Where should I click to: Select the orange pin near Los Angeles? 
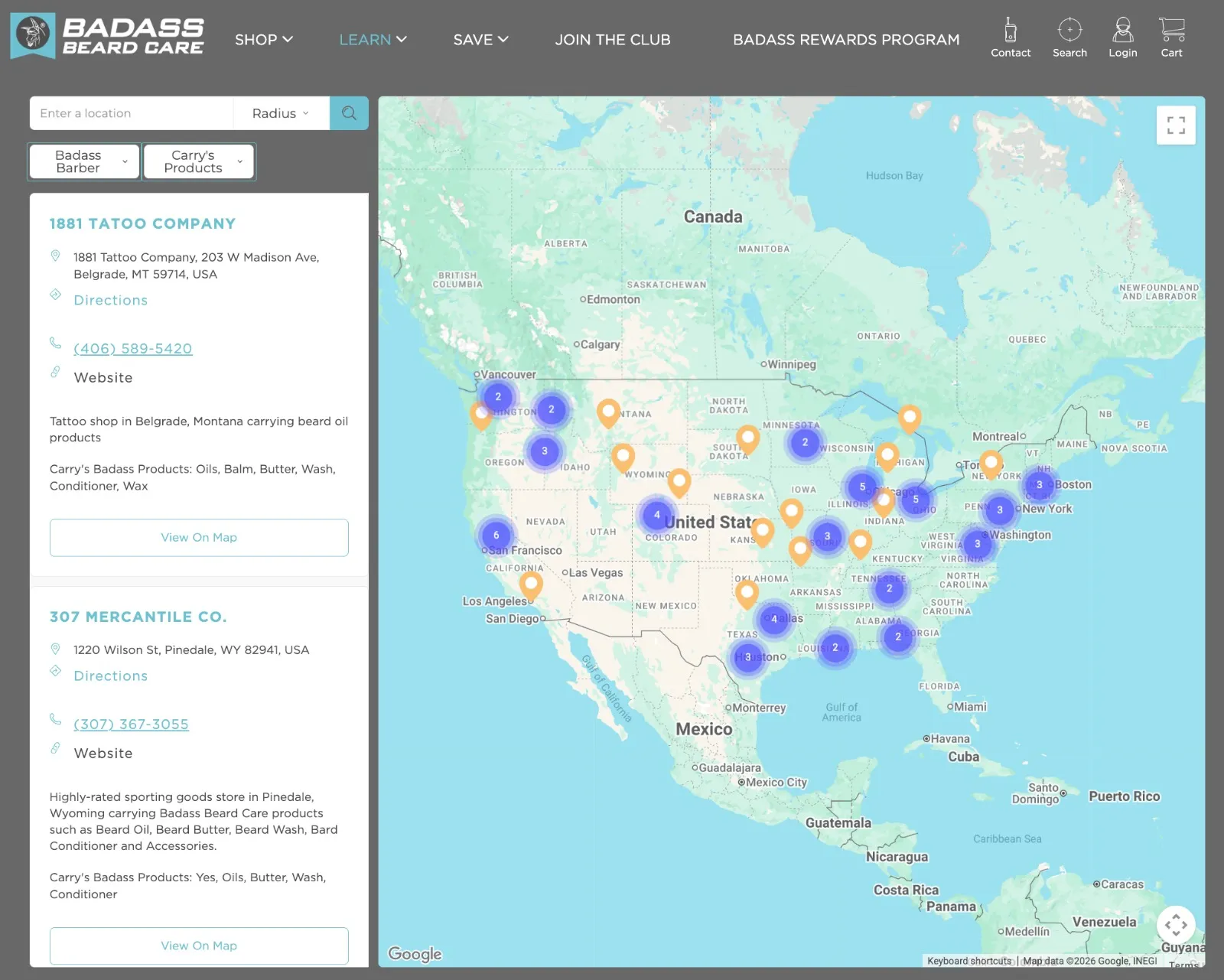tap(531, 587)
